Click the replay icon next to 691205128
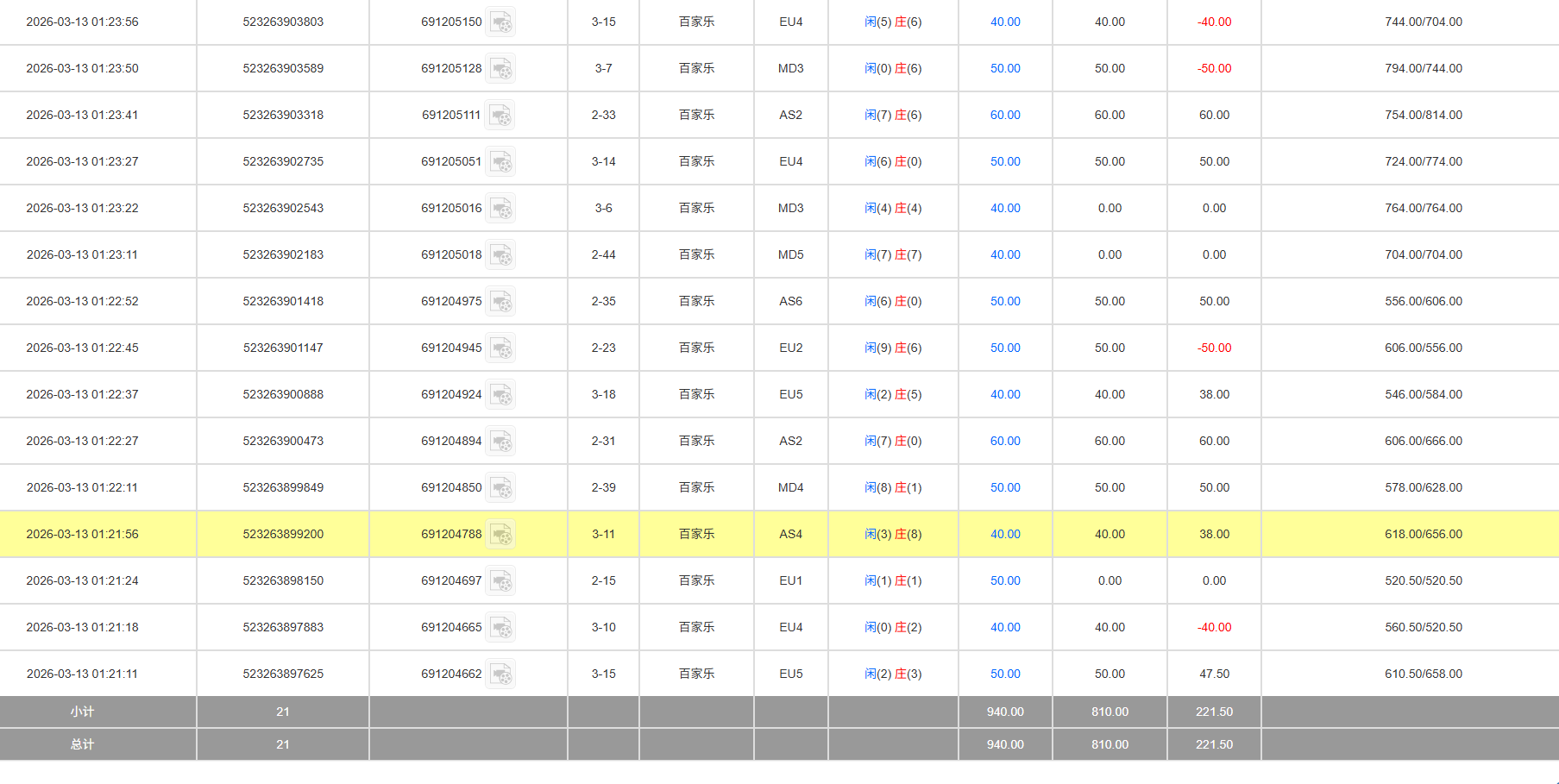Image resolution: width=1559 pixels, height=784 pixels. coord(500,69)
